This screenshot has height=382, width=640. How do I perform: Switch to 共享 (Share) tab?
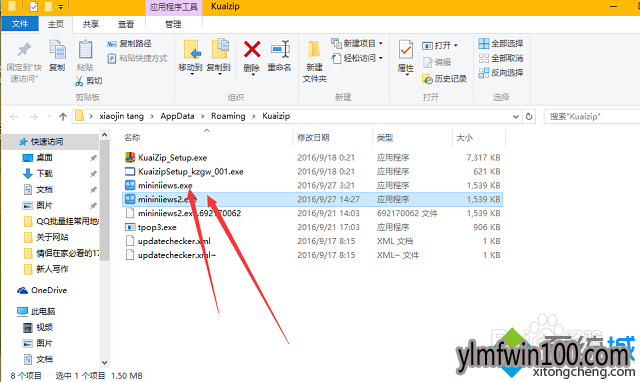[91, 24]
